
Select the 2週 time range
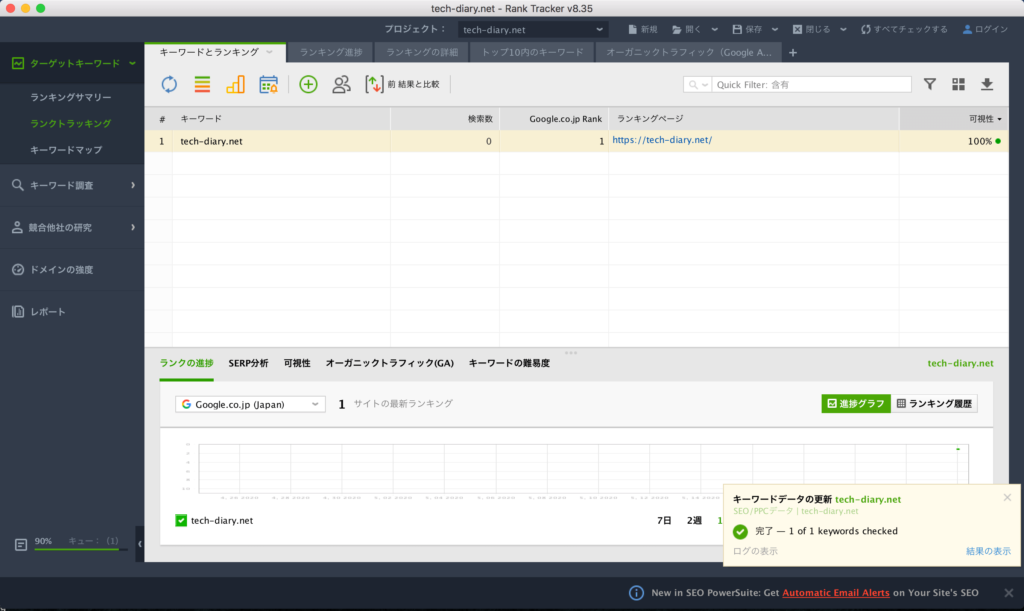[694, 520]
